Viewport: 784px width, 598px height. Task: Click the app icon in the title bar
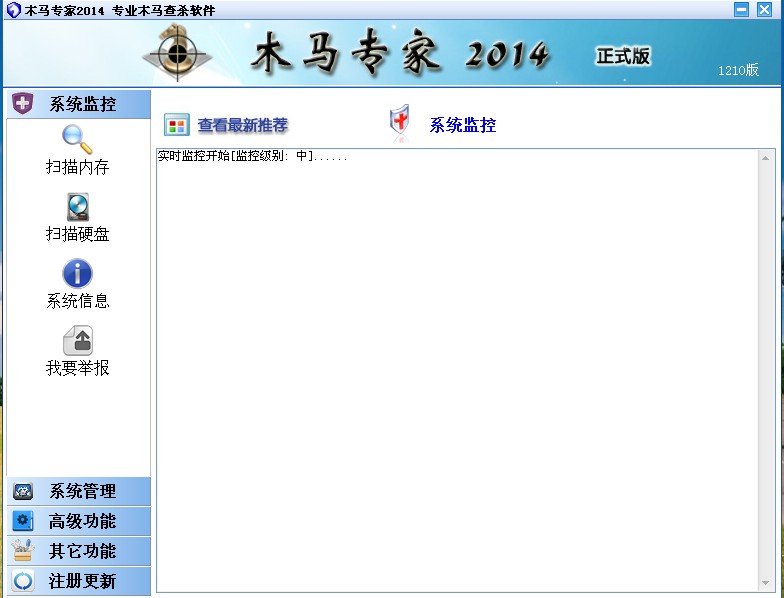coord(12,10)
